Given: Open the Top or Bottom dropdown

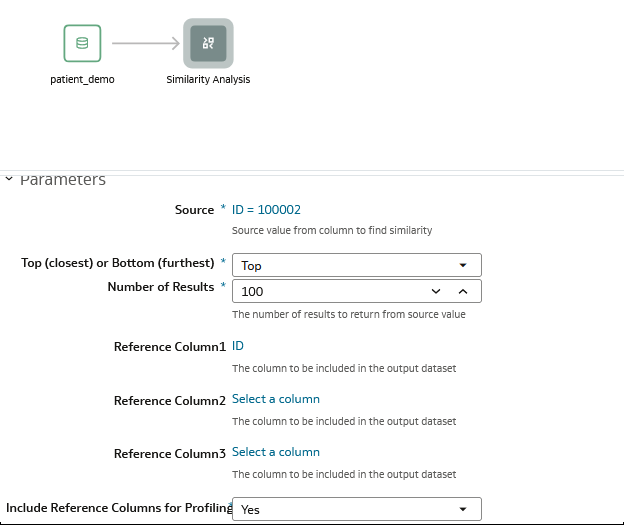Looking at the screenshot, I should click(x=357, y=265).
